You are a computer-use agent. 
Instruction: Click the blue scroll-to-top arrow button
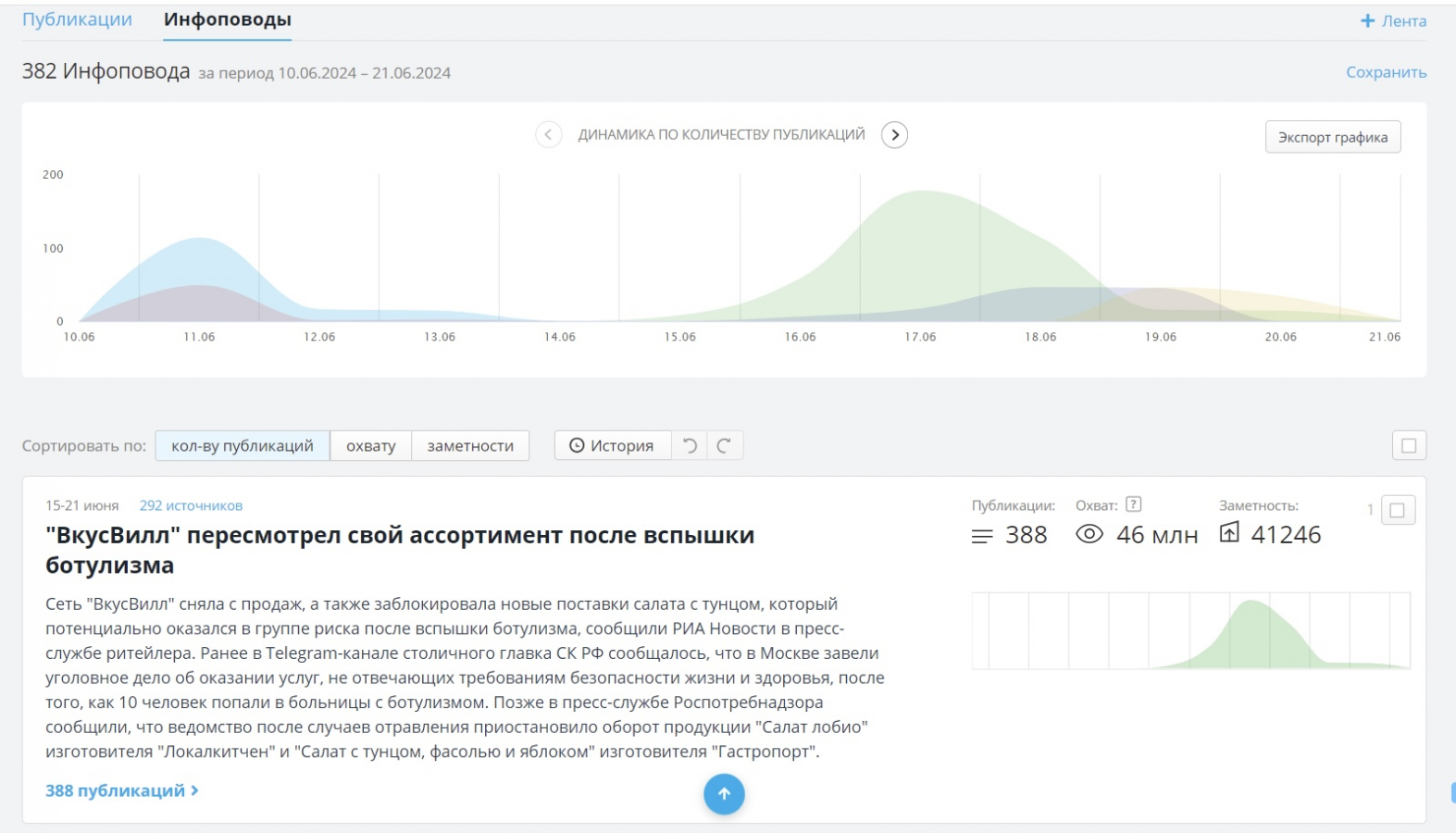(x=724, y=794)
